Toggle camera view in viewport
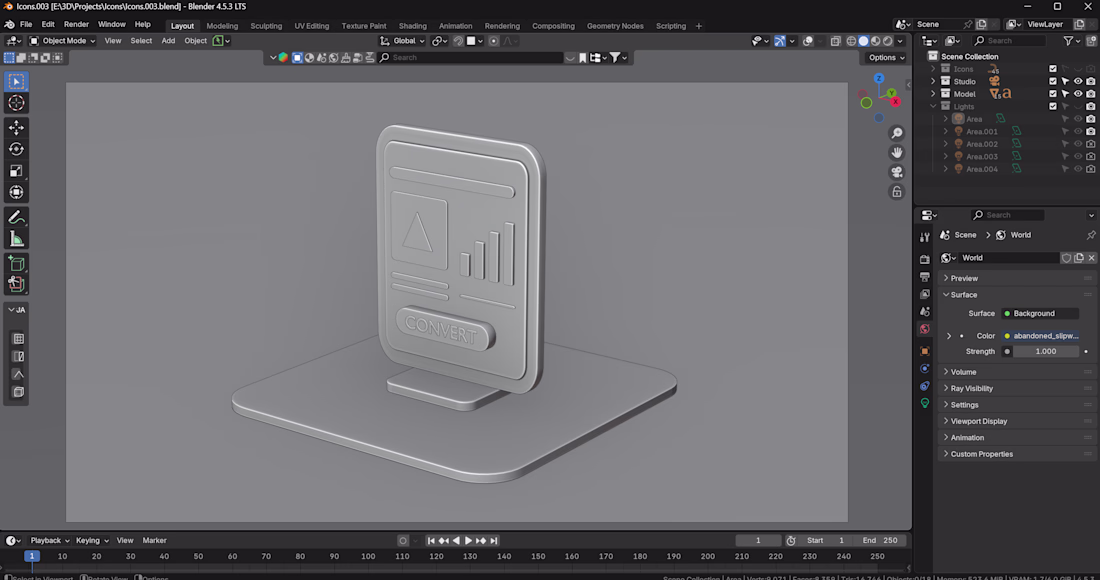This screenshot has width=1100, height=580. coord(897,172)
